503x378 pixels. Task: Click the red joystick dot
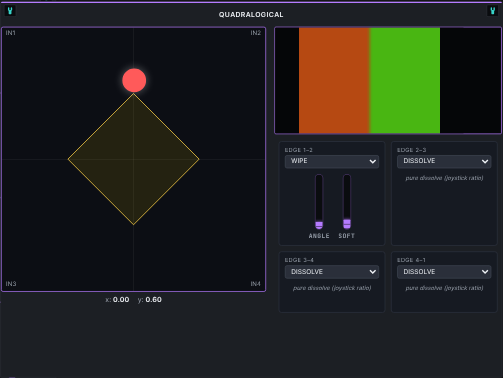tap(134, 80)
